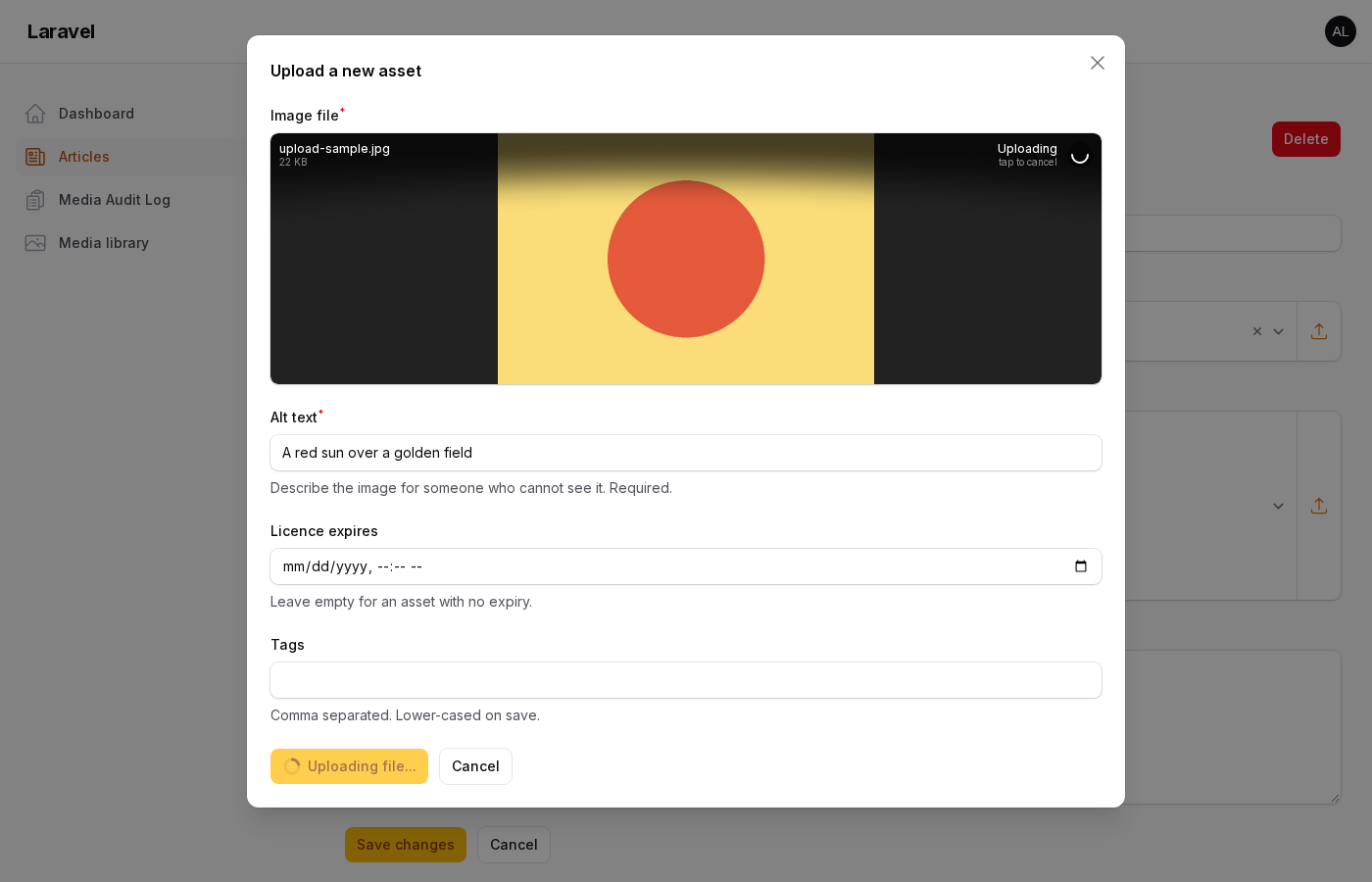Click the upload-sample.jpg file name
Viewport: 1372px width, 882px height.
(x=334, y=149)
